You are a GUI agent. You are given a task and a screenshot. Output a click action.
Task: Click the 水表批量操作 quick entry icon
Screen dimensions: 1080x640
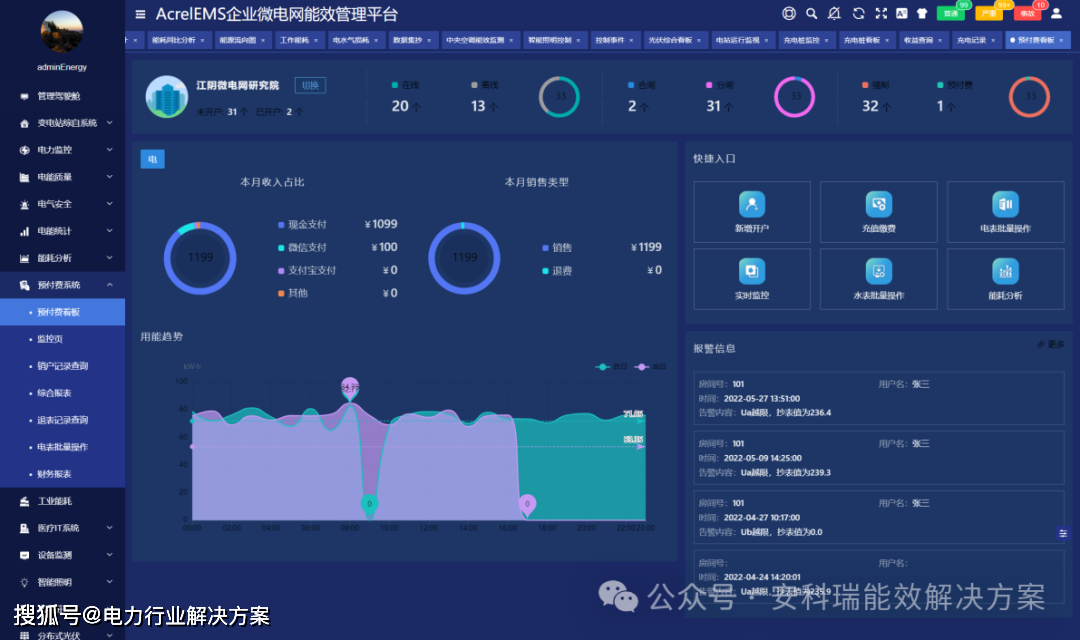coord(878,271)
